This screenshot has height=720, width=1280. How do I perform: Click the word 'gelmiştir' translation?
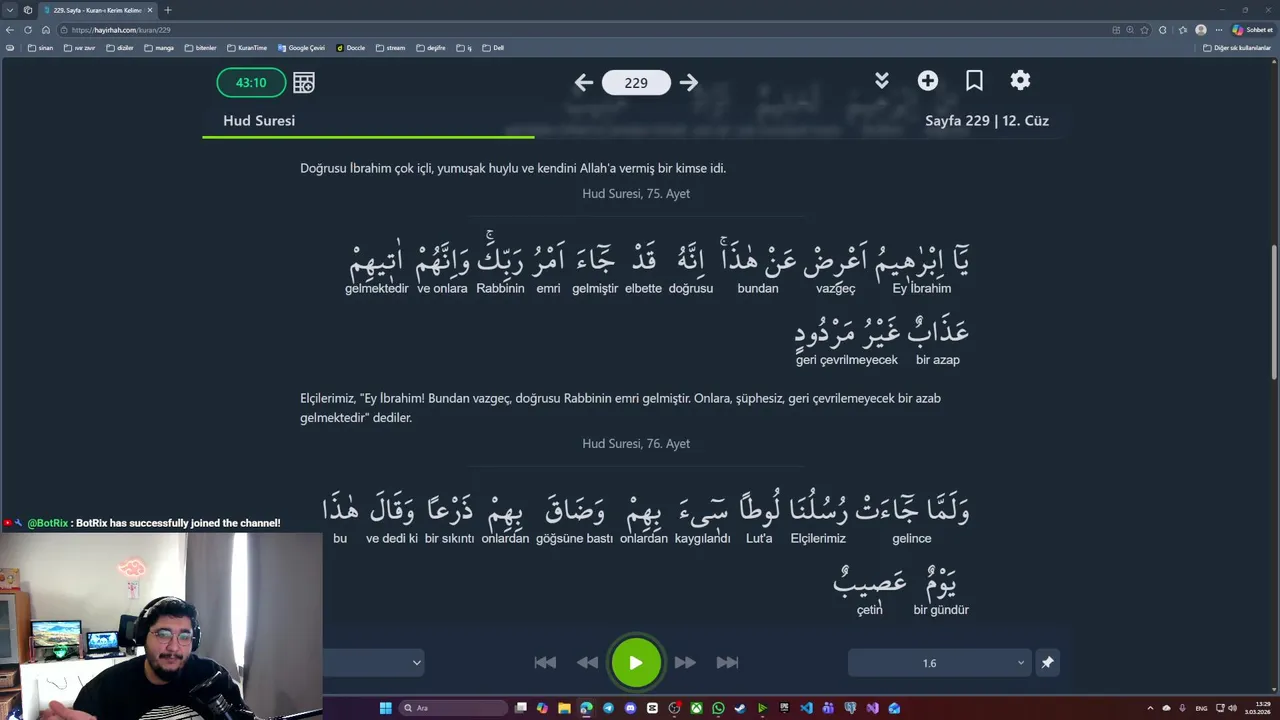(595, 288)
